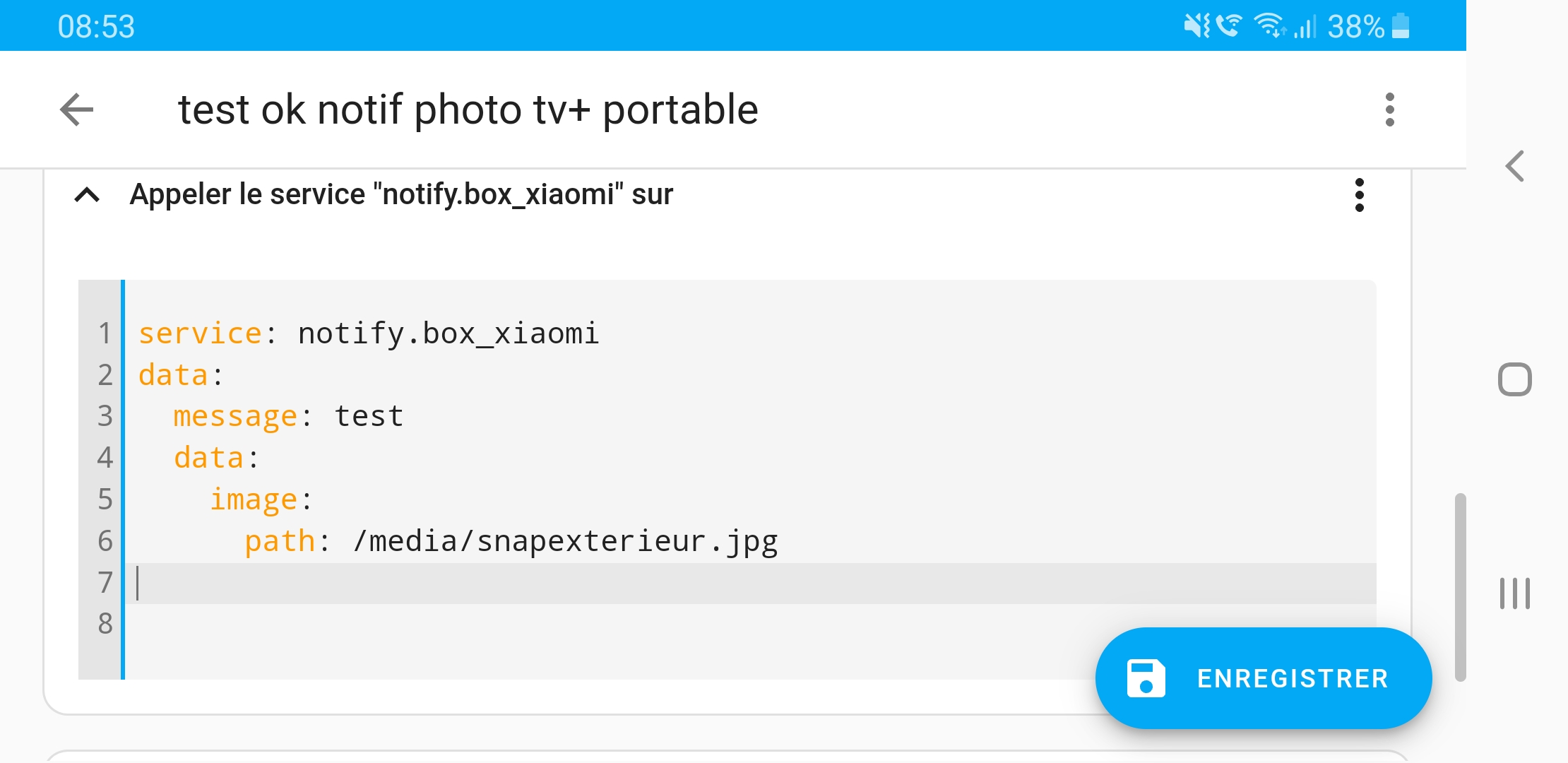Open the notify.box_xiaomi action options menu

1359,194
